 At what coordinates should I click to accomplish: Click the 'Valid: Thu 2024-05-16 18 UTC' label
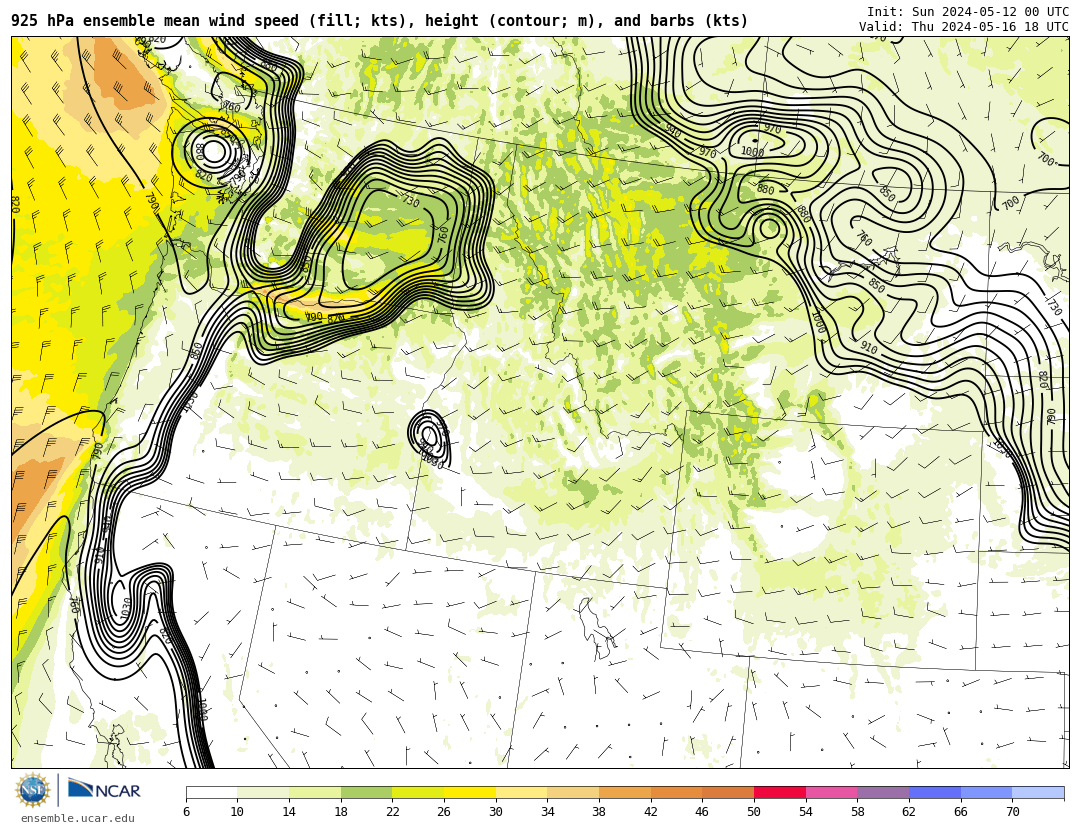pos(964,27)
